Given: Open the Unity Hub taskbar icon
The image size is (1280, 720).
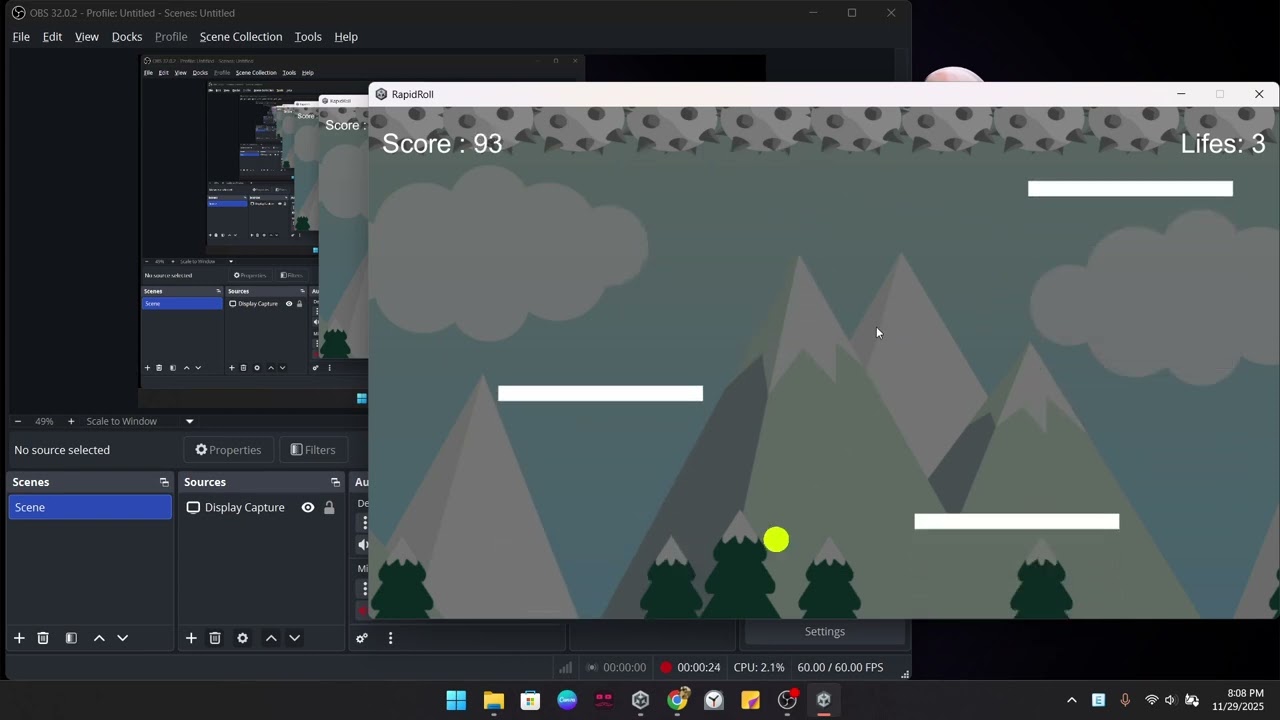Looking at the screenshot, I should [640, 700].
